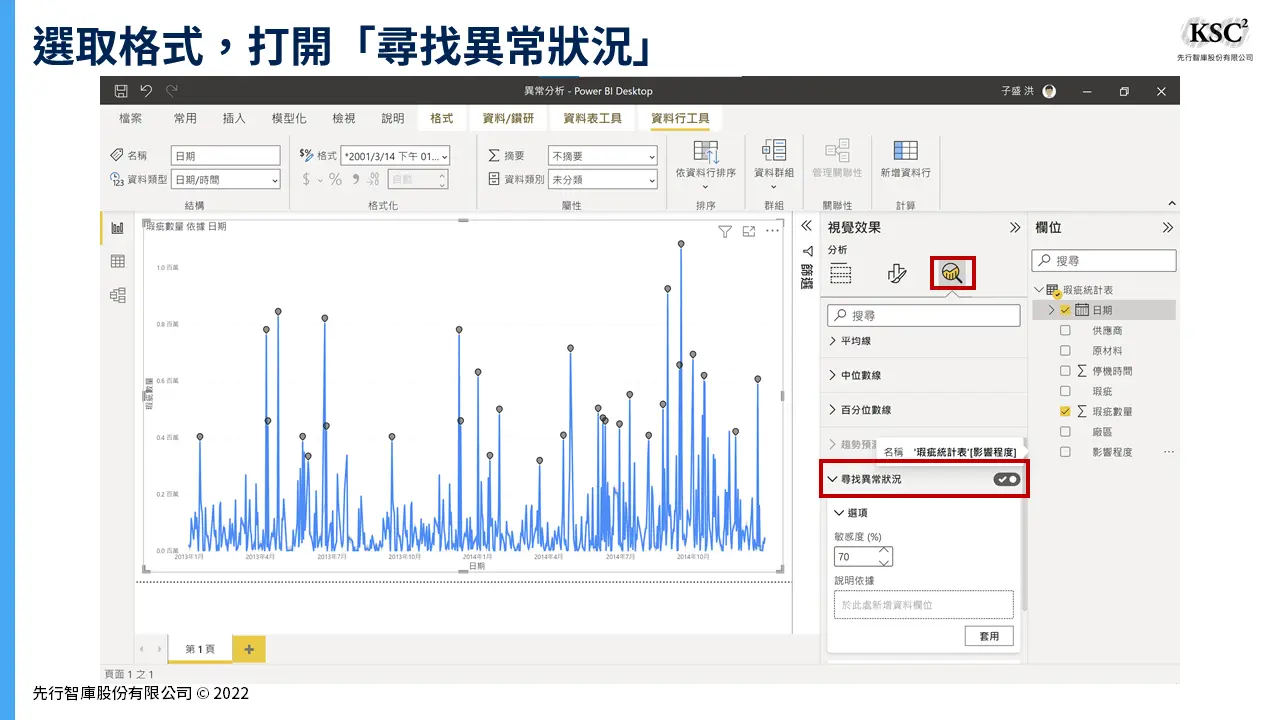Uncheck the 日期 field checkbox
Screen dimensions: 1280x720
[x=1065, y=310]
